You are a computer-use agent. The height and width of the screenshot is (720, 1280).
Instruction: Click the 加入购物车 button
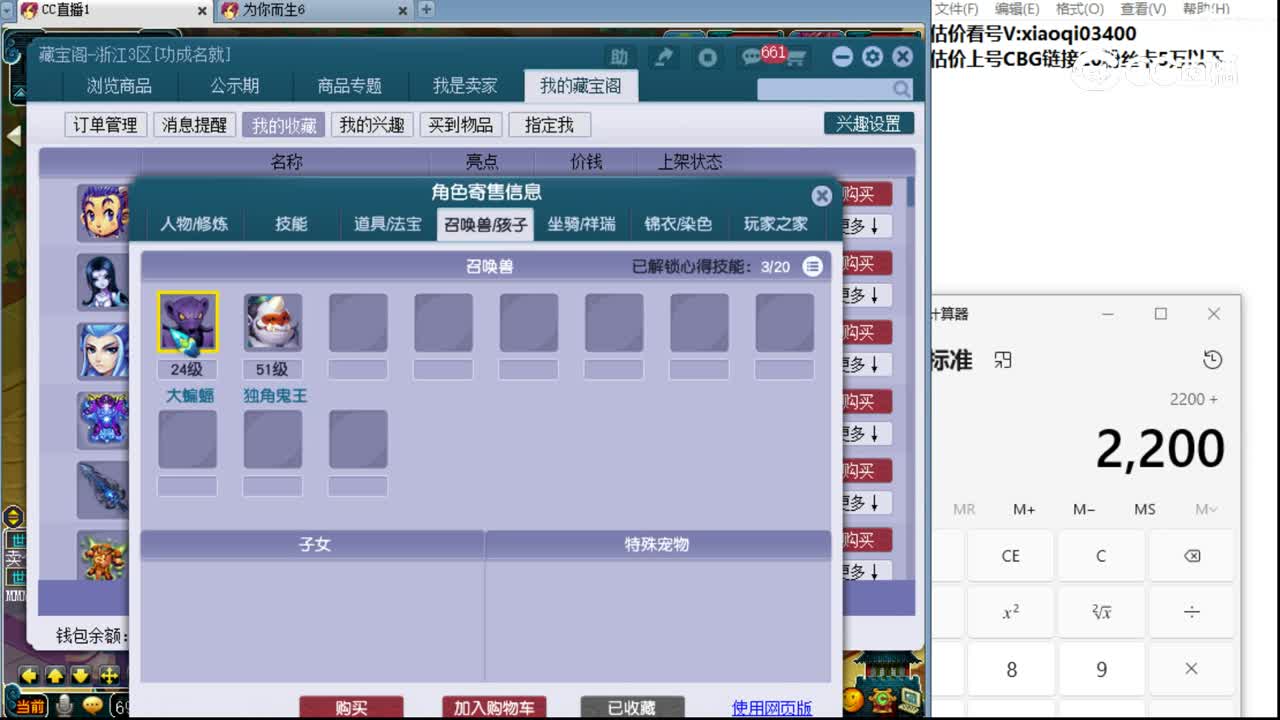pyautogui.click(x=494, y=707)
